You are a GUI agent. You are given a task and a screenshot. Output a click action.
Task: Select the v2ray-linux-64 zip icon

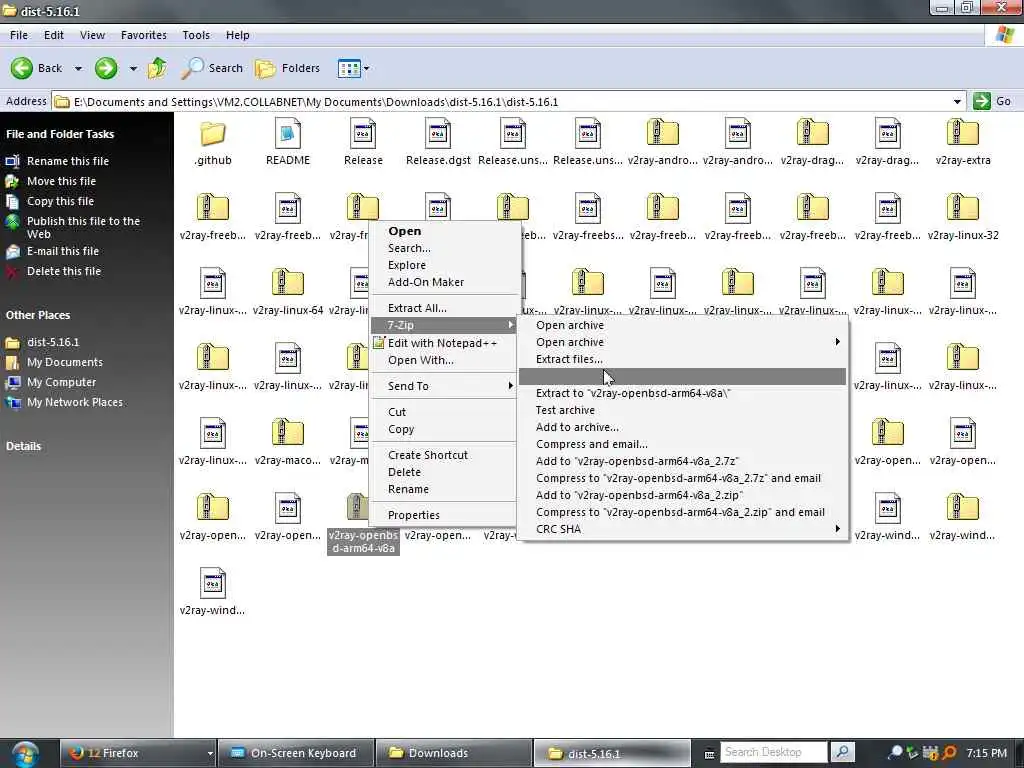tap(288, 283)
